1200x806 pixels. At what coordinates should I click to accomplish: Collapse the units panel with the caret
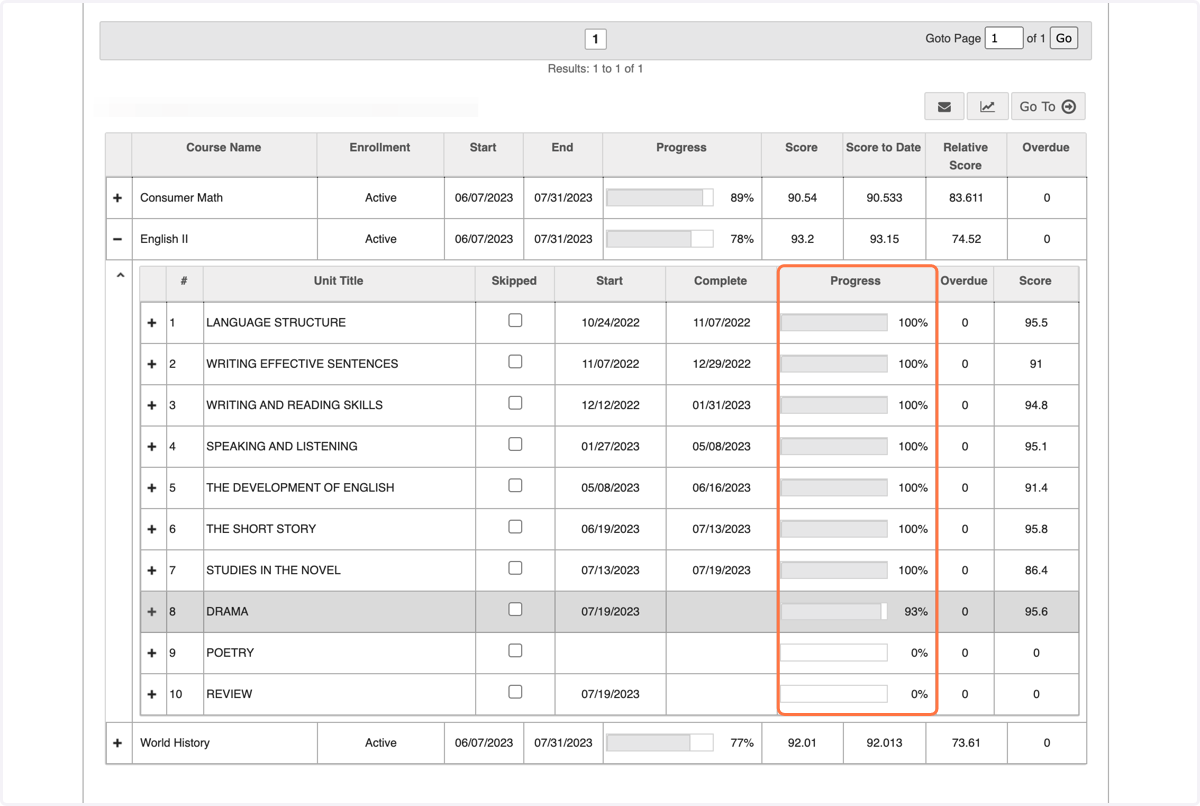120,275
